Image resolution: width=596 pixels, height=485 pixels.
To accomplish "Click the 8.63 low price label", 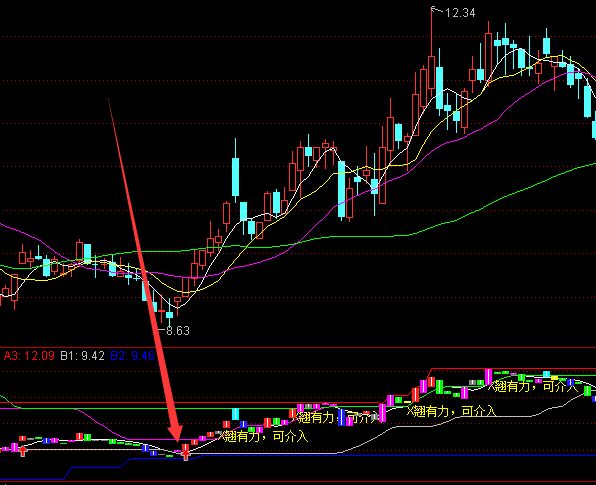I will tap(178, 331).
